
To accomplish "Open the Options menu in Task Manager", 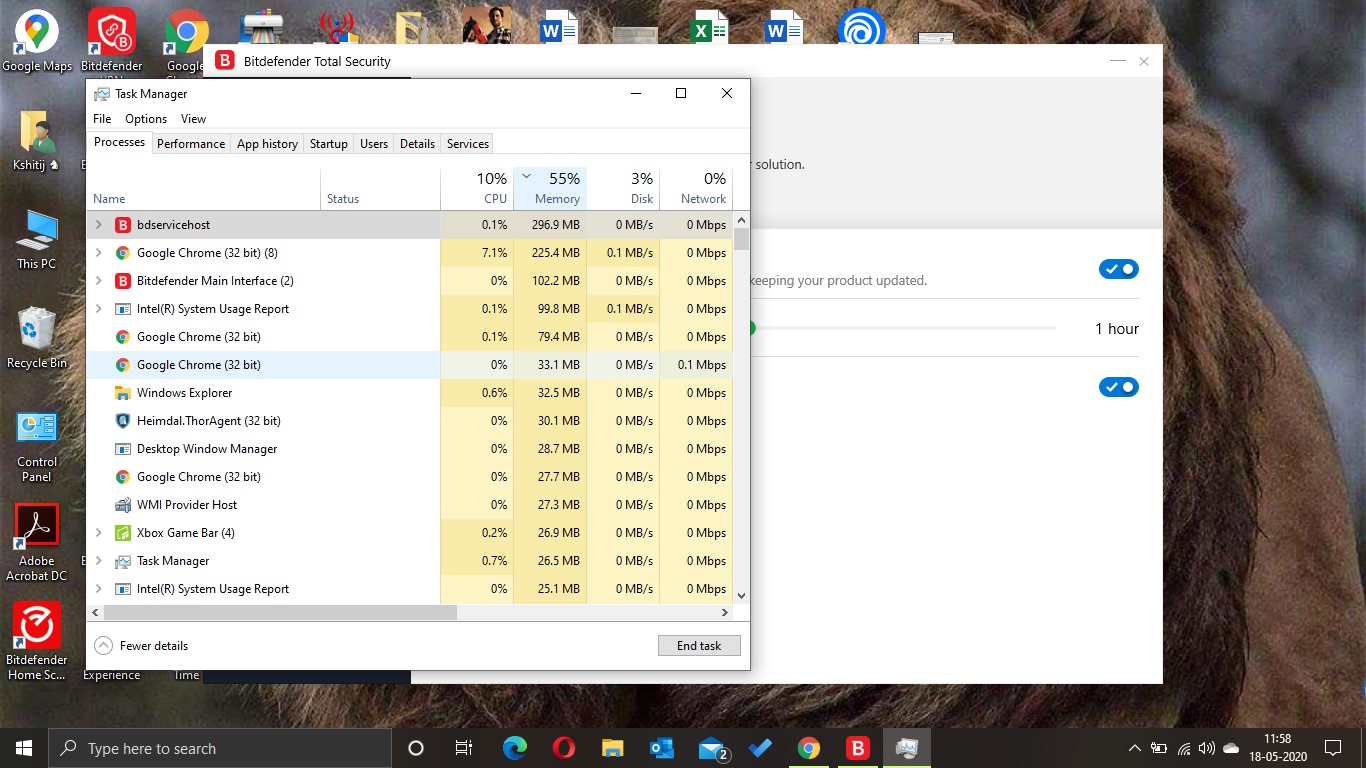I will (x=146, y=119).
